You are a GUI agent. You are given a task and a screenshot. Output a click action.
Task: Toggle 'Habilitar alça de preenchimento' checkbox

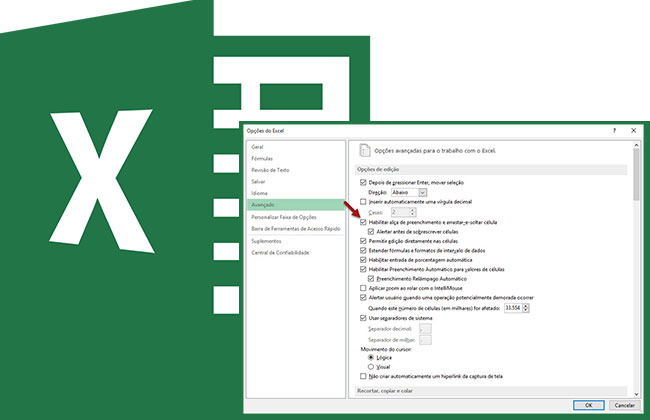click(363, 222)
